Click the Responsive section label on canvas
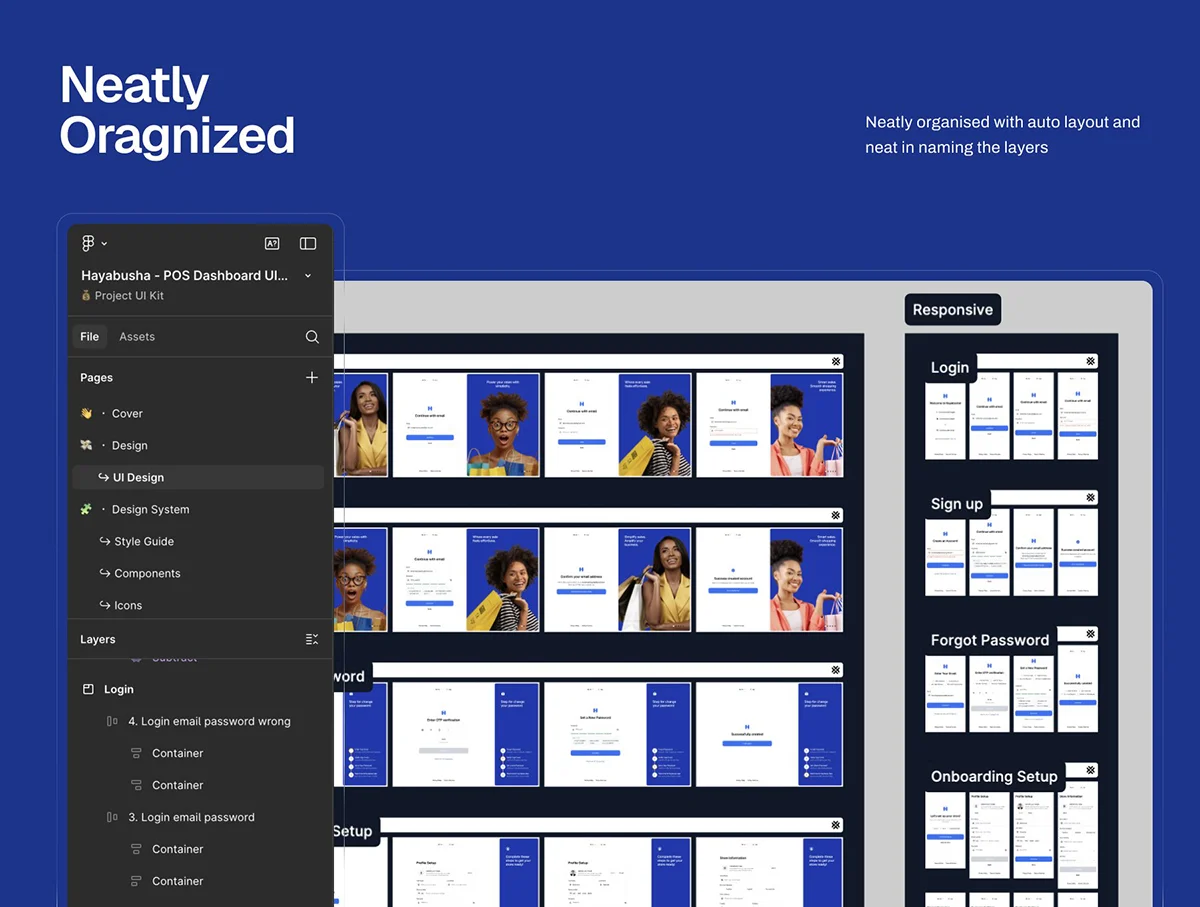 pos(952,310)
